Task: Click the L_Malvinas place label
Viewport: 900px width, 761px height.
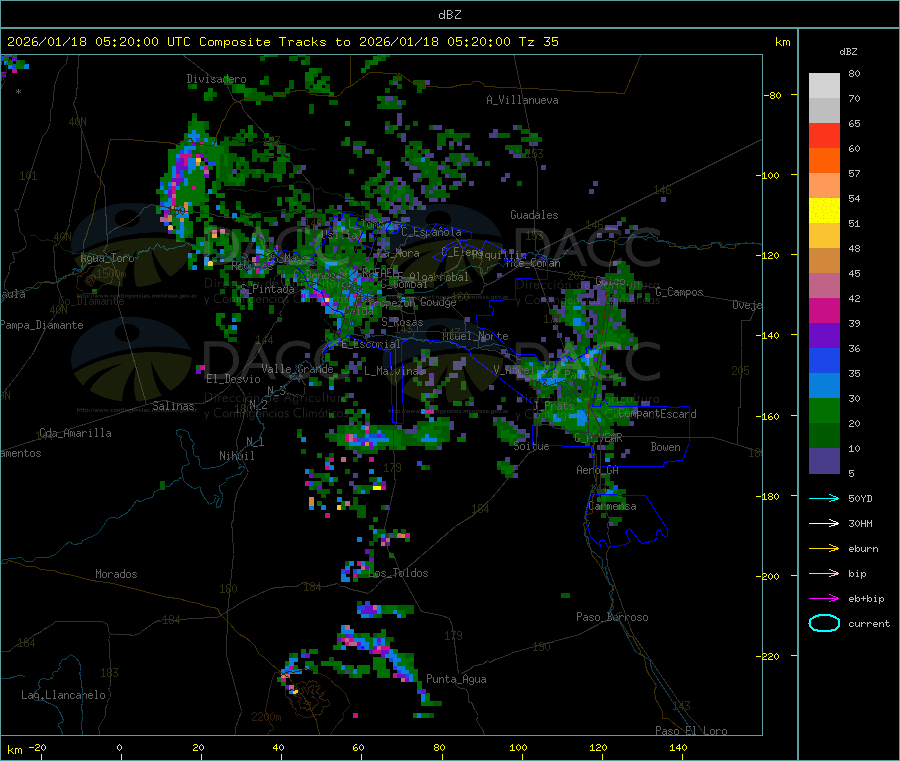Action: click(394, 371)
